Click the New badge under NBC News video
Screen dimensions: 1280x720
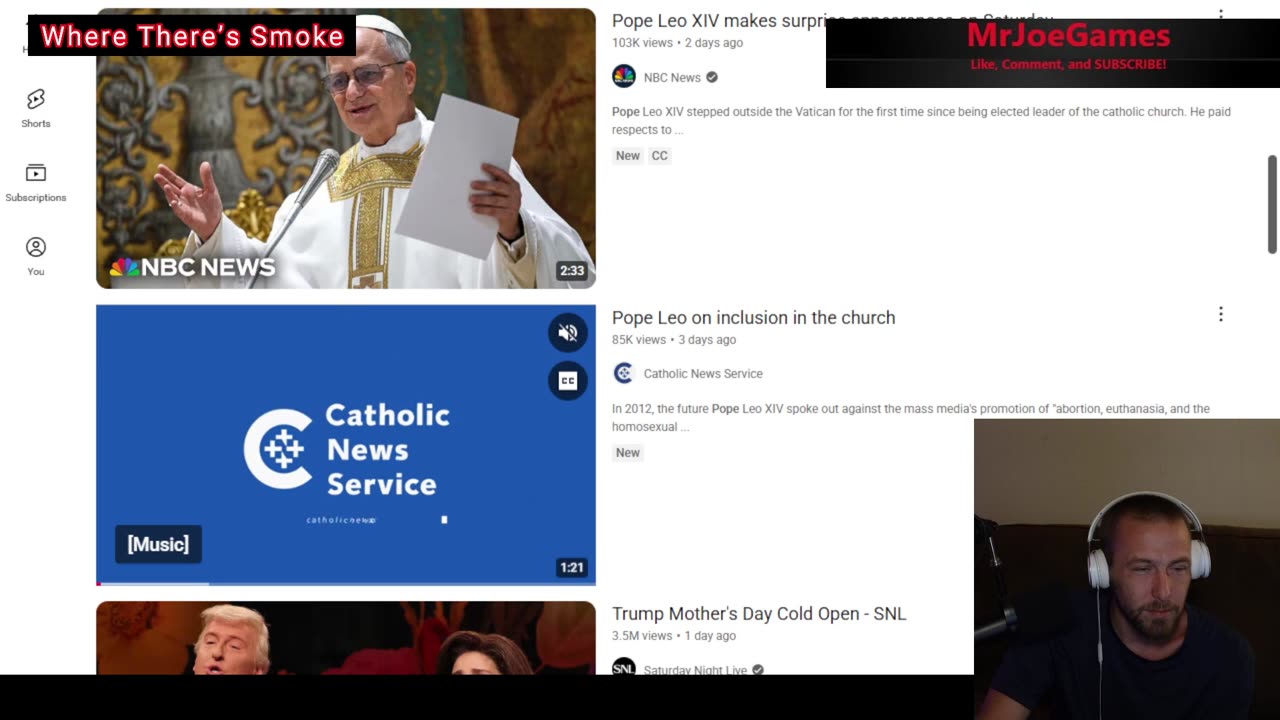[628, 156]
